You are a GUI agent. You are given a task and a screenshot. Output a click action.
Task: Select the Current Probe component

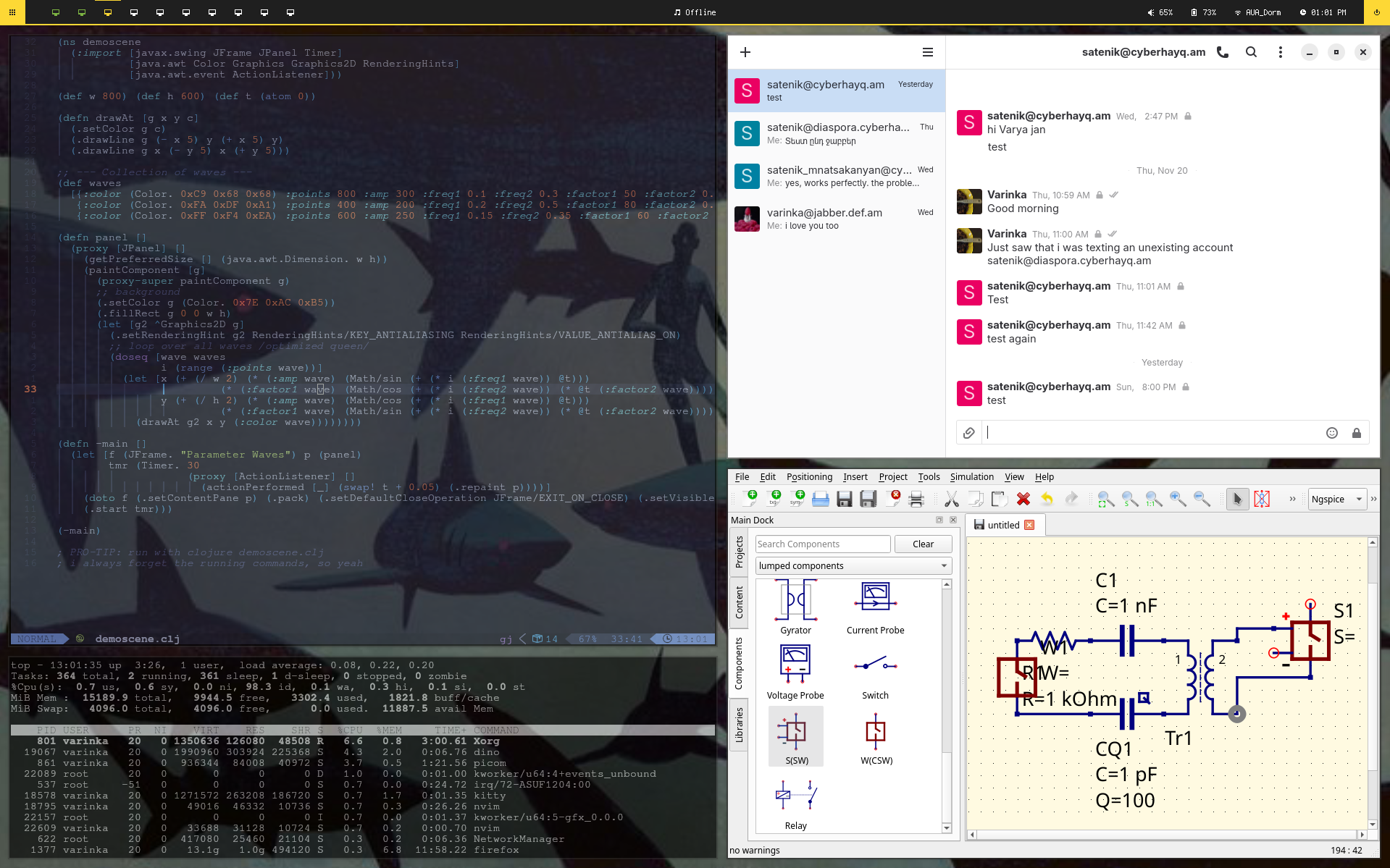pyautogui.click(x=876, y=609)
